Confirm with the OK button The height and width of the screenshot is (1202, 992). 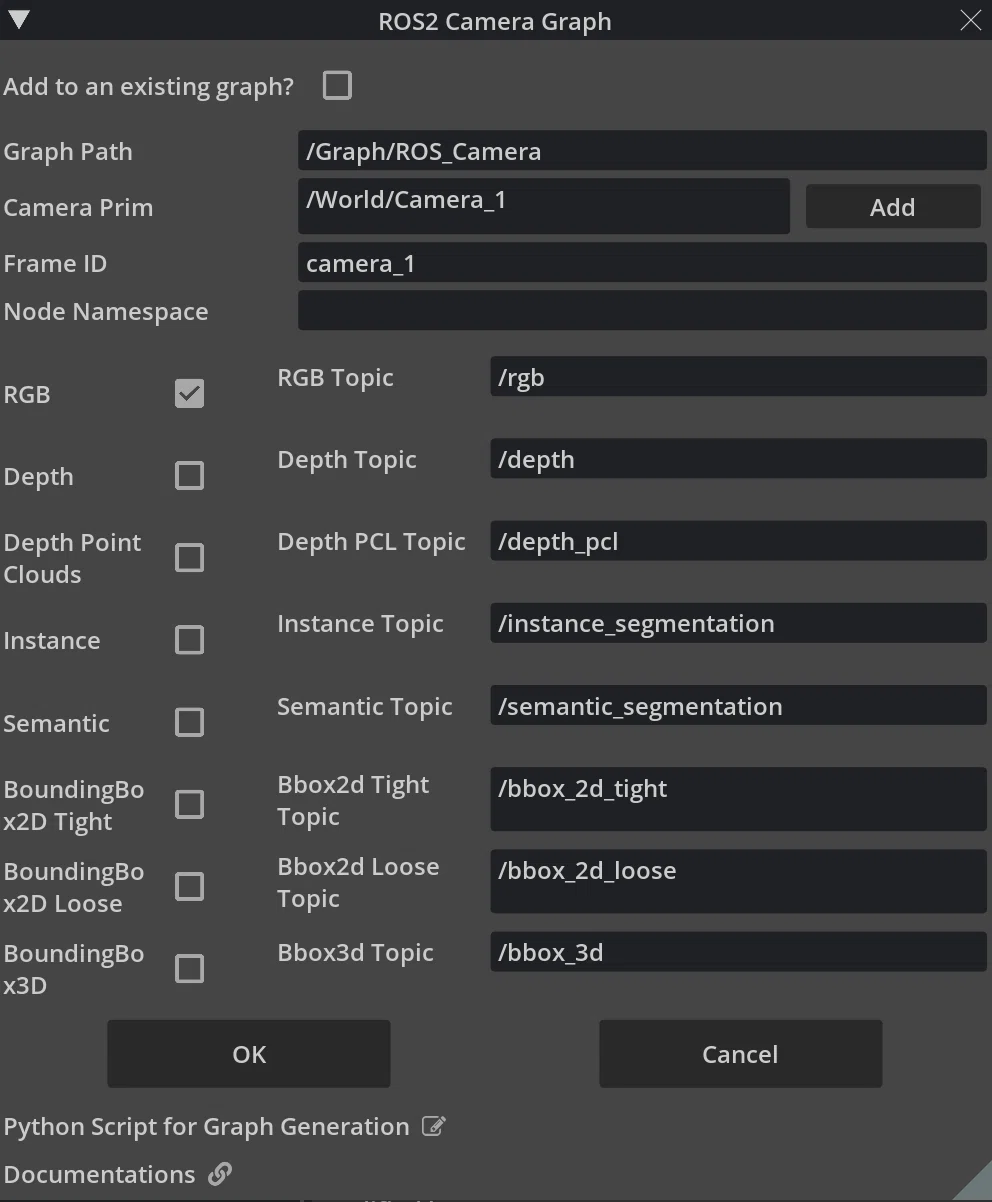[249, 1054]
